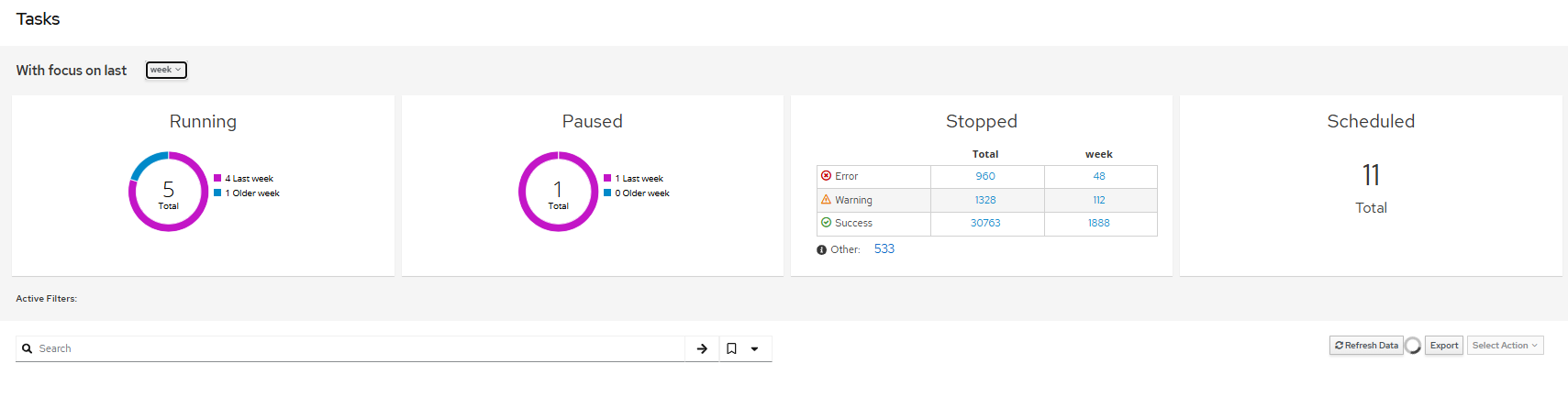Screen dimensions: 1568x408
Task: Click the info icon next to Other
Action: tap(821, 250)
